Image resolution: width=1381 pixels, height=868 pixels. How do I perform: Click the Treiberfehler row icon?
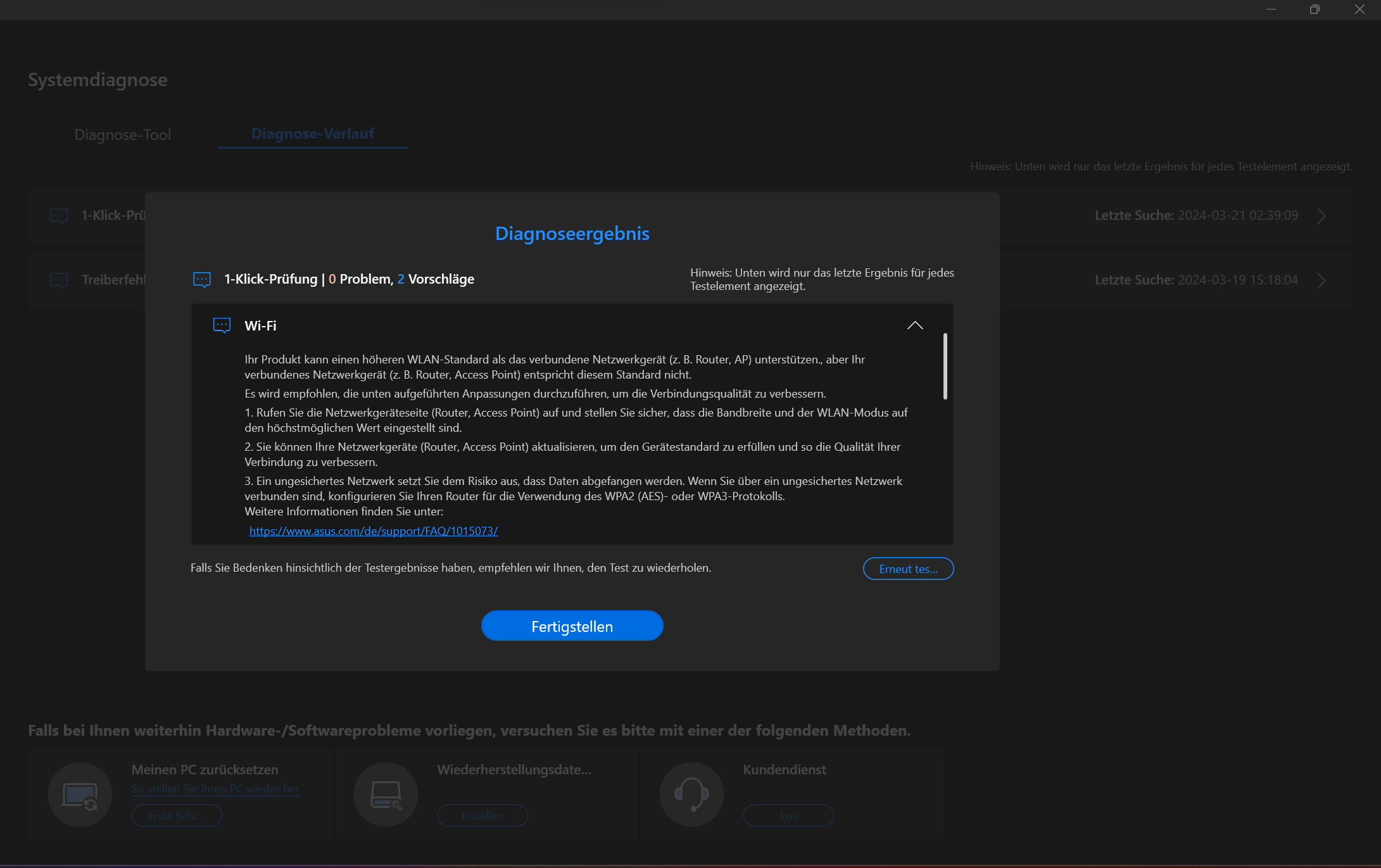coord(60,280)
